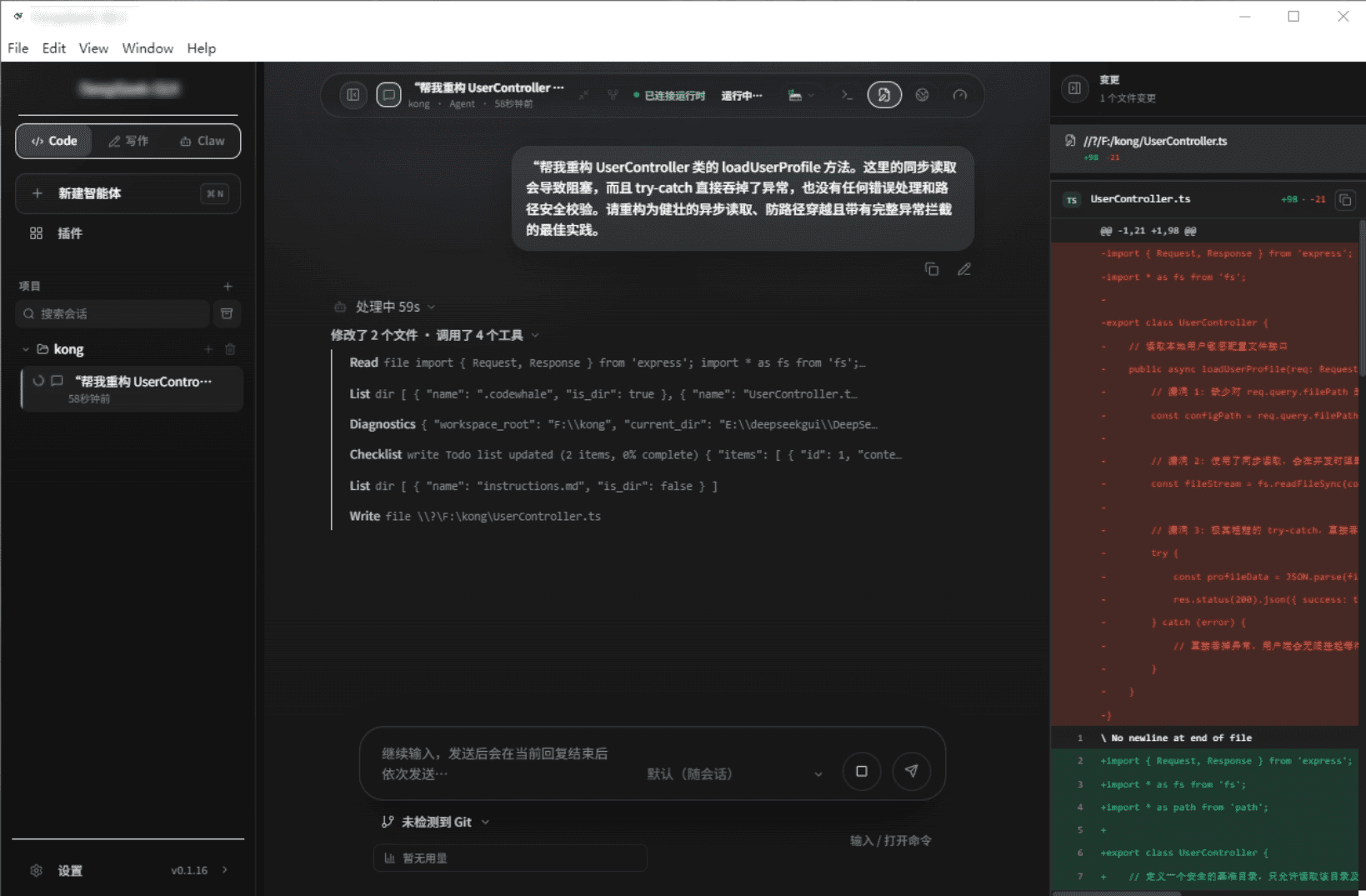Open the Help menu
1366x896 pixels.
201,48
